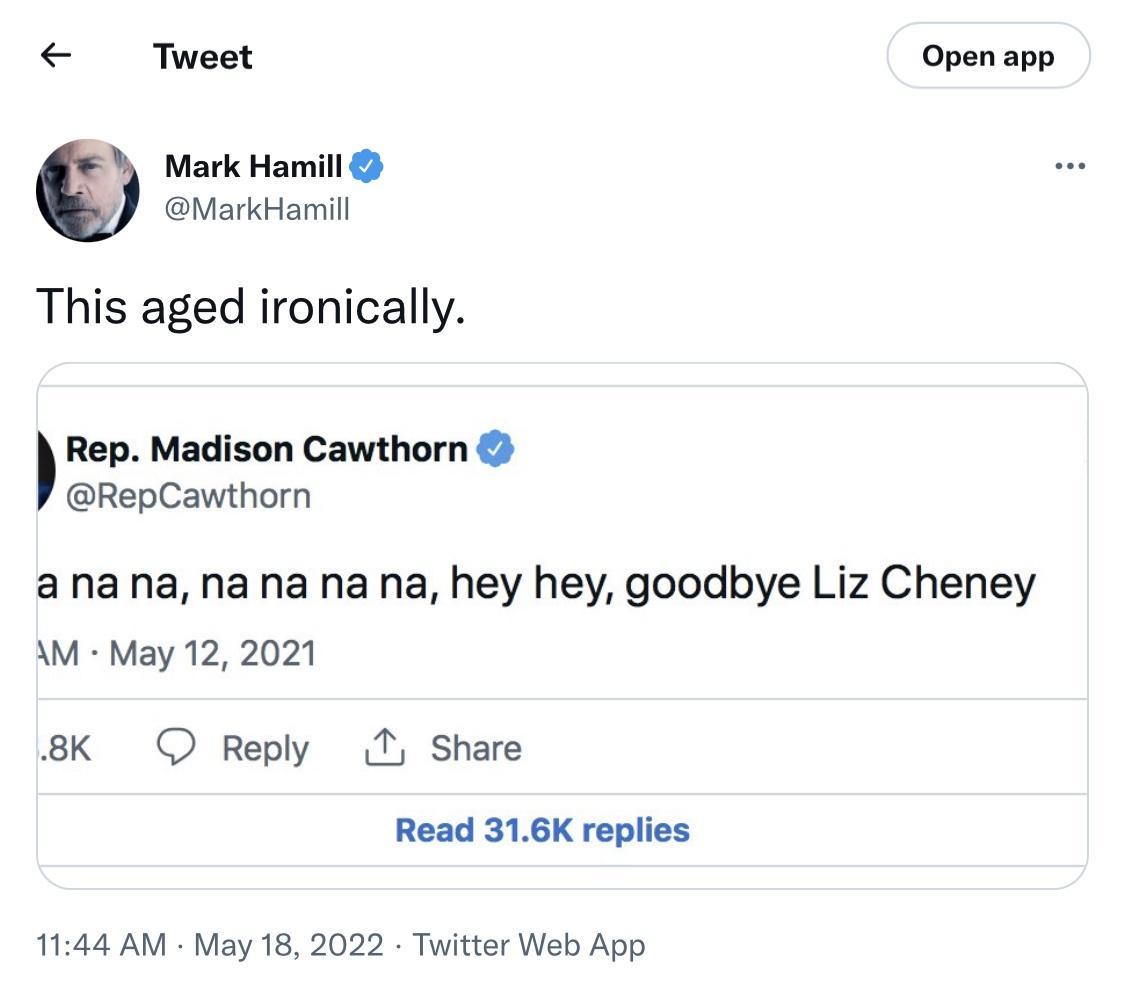Open Read 31.6K replies link
Screen dimensions: 1125x991
pyautogui.click(x=541, y=829)
